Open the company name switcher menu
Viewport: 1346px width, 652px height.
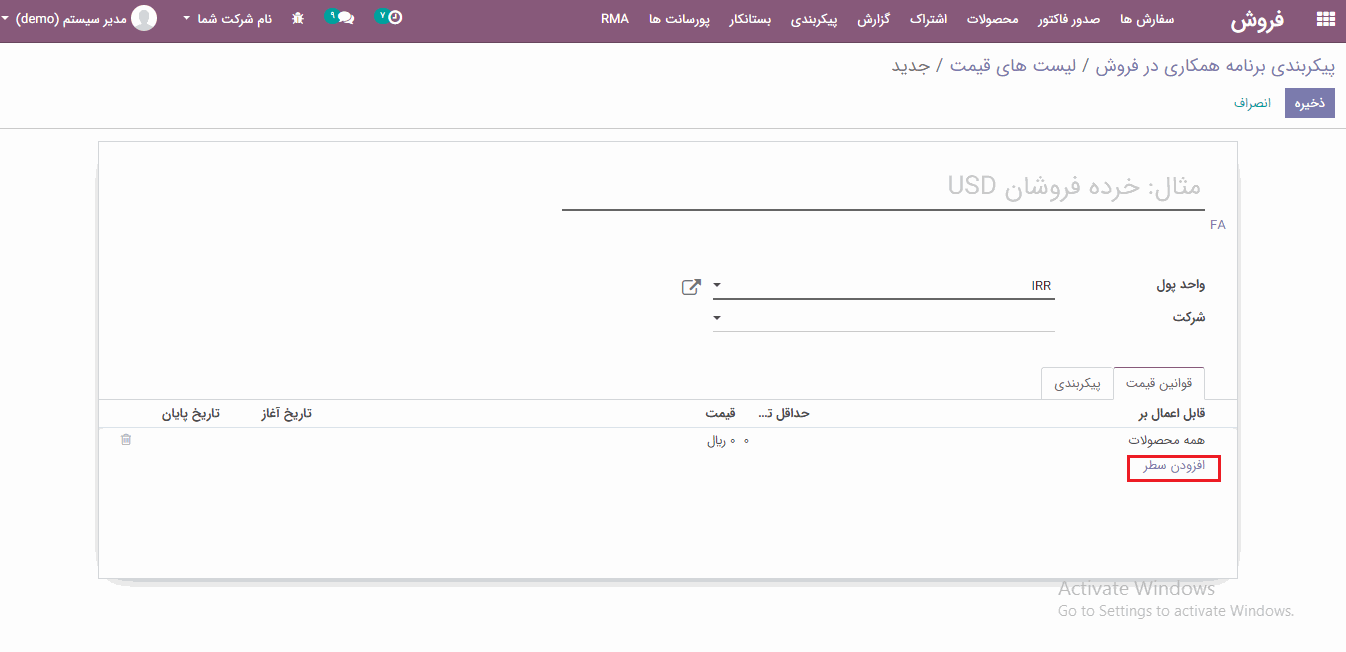coord(228,19)
